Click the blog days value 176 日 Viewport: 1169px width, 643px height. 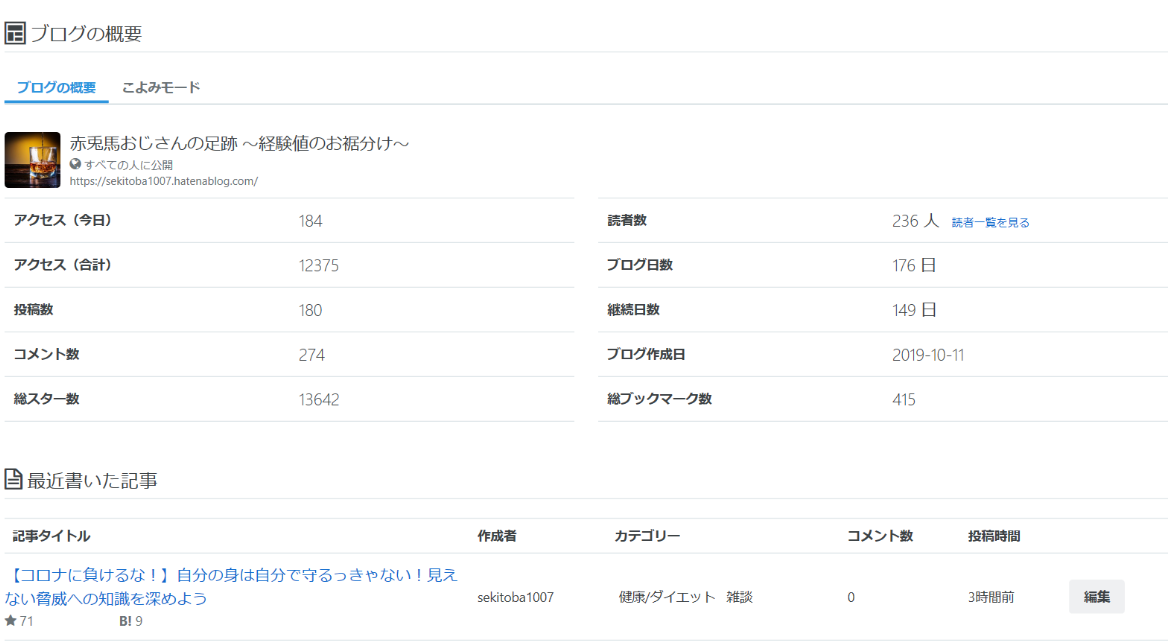(x=914, y=266)
